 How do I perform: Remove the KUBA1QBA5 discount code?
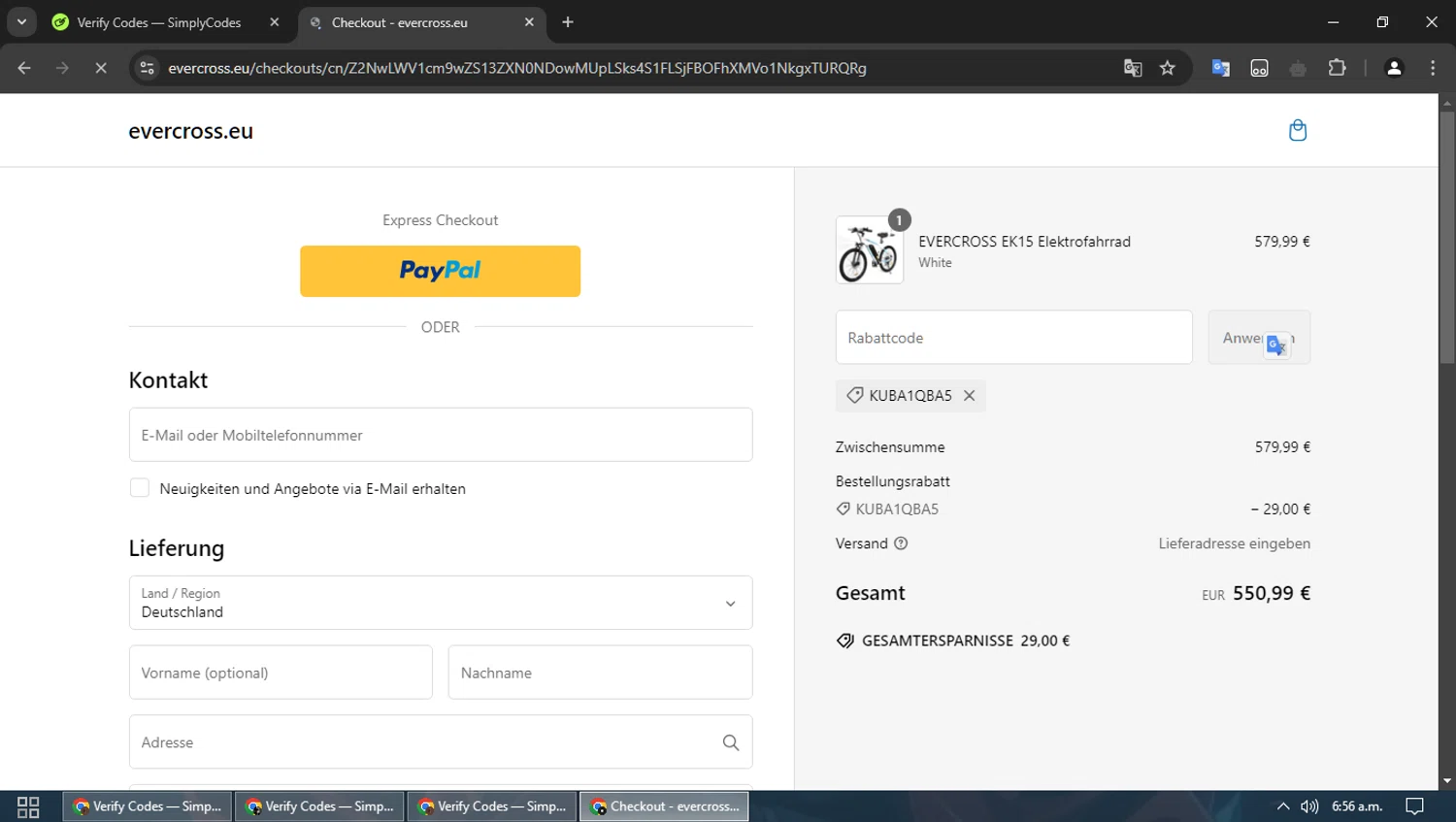[x=969, y=395]
